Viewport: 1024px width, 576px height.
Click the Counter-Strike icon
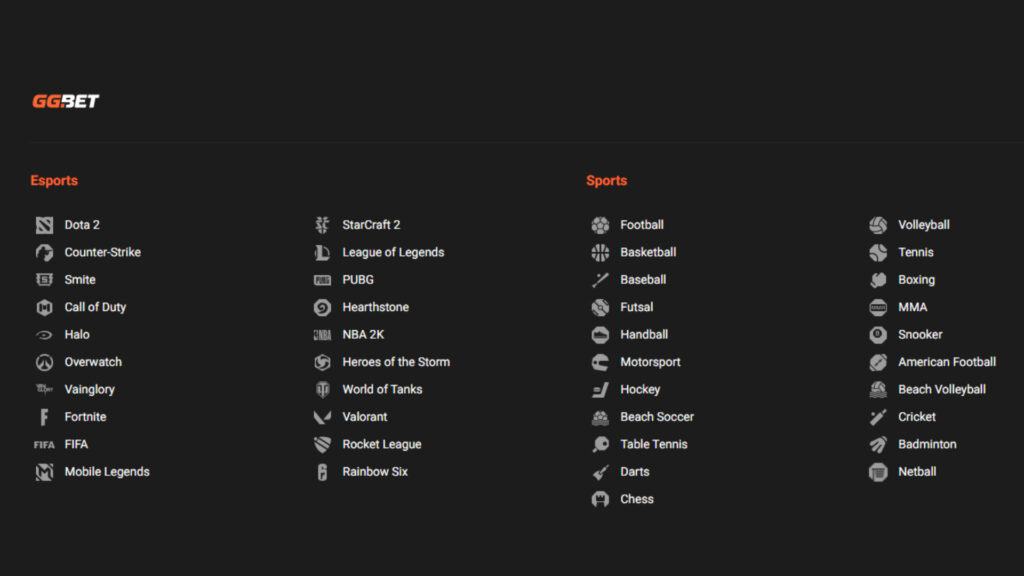point(44,253)
